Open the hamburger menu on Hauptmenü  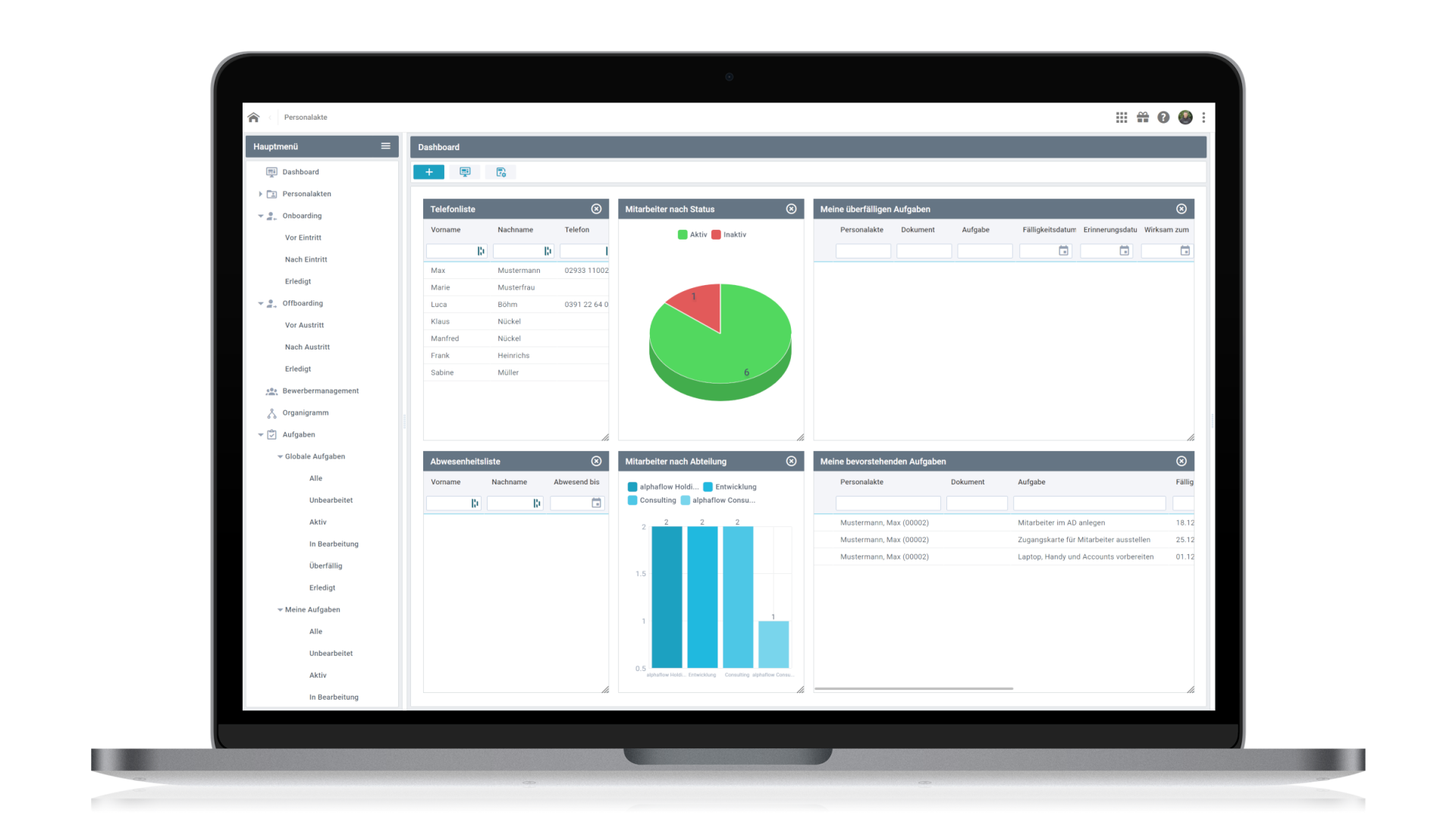[x=386, y=146]
